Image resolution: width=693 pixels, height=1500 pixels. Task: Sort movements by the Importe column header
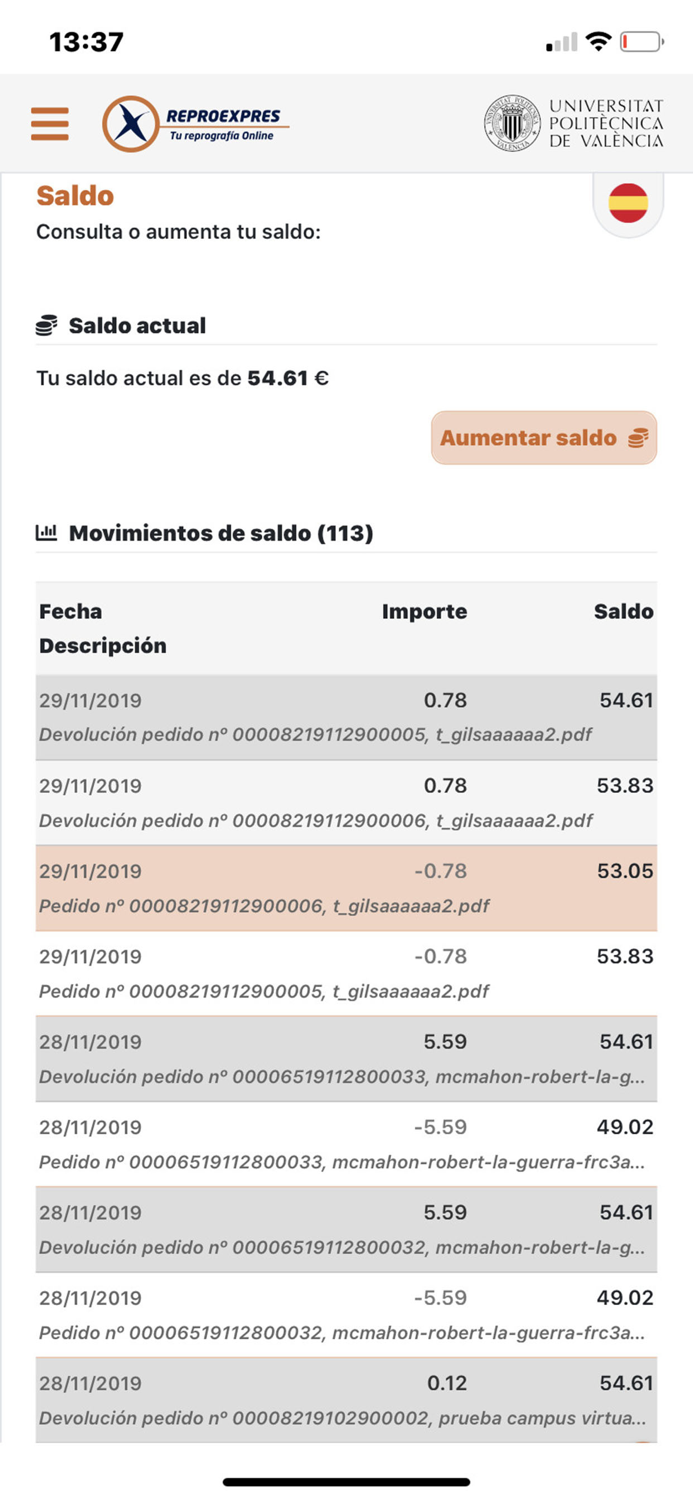[424, 611]
